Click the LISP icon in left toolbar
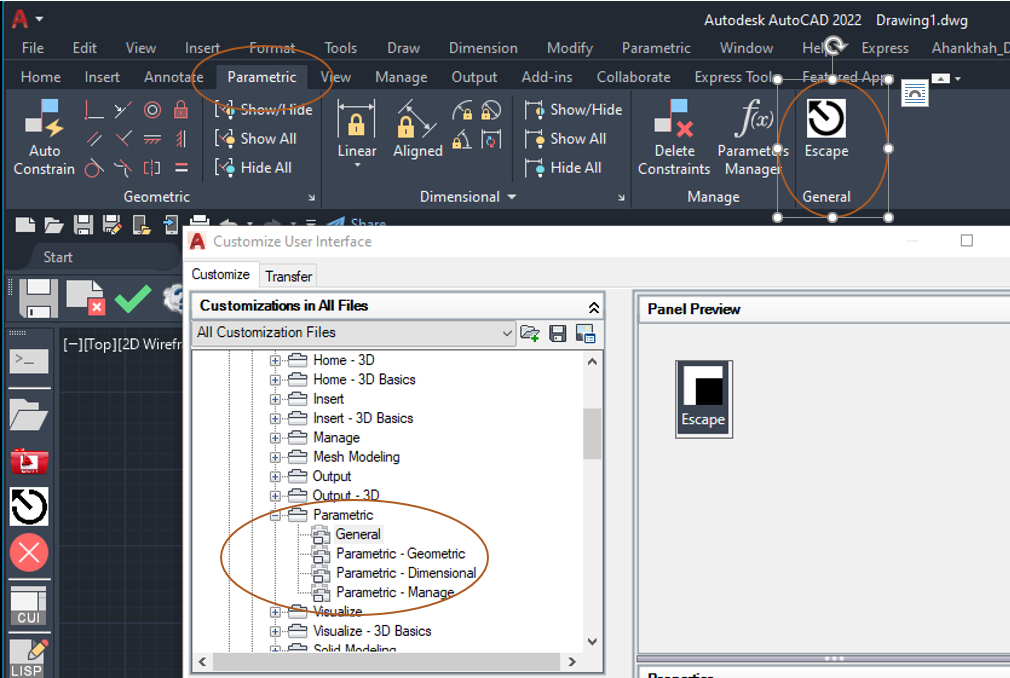Viewport: 1010px width, 678px height. point(28,657)
